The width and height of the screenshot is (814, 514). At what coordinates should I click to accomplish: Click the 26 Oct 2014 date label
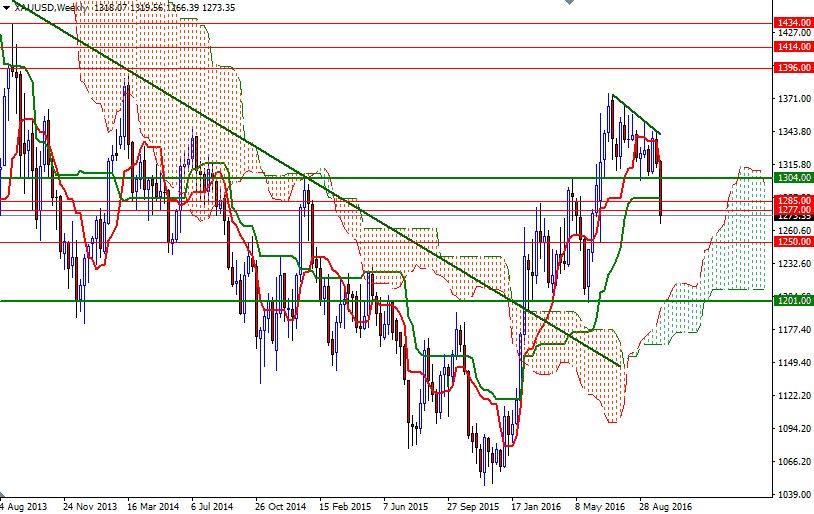pyautogui.click(x=279, y=506)
